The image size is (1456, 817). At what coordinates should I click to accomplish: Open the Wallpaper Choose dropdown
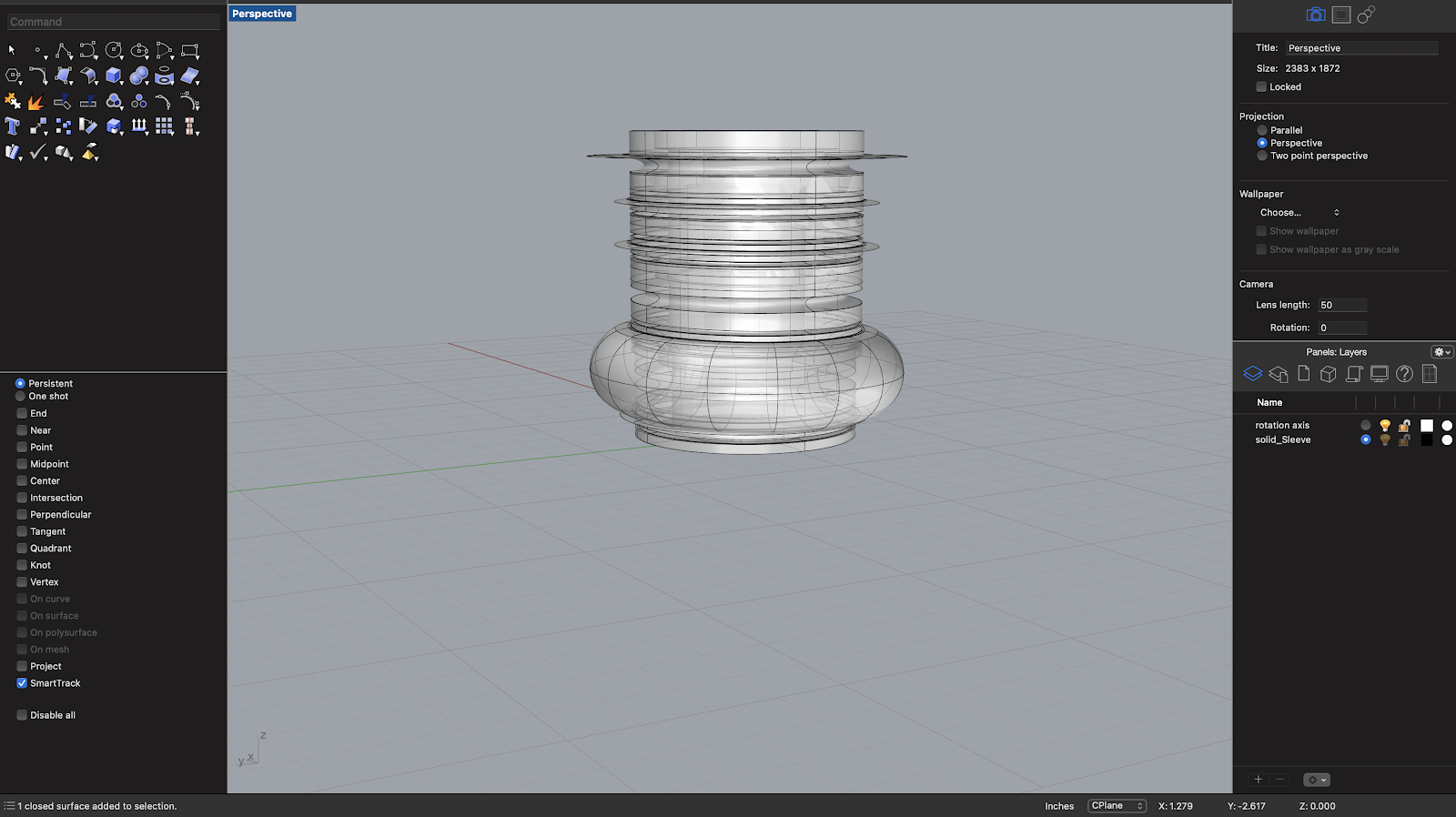[x=1299, y=213]
